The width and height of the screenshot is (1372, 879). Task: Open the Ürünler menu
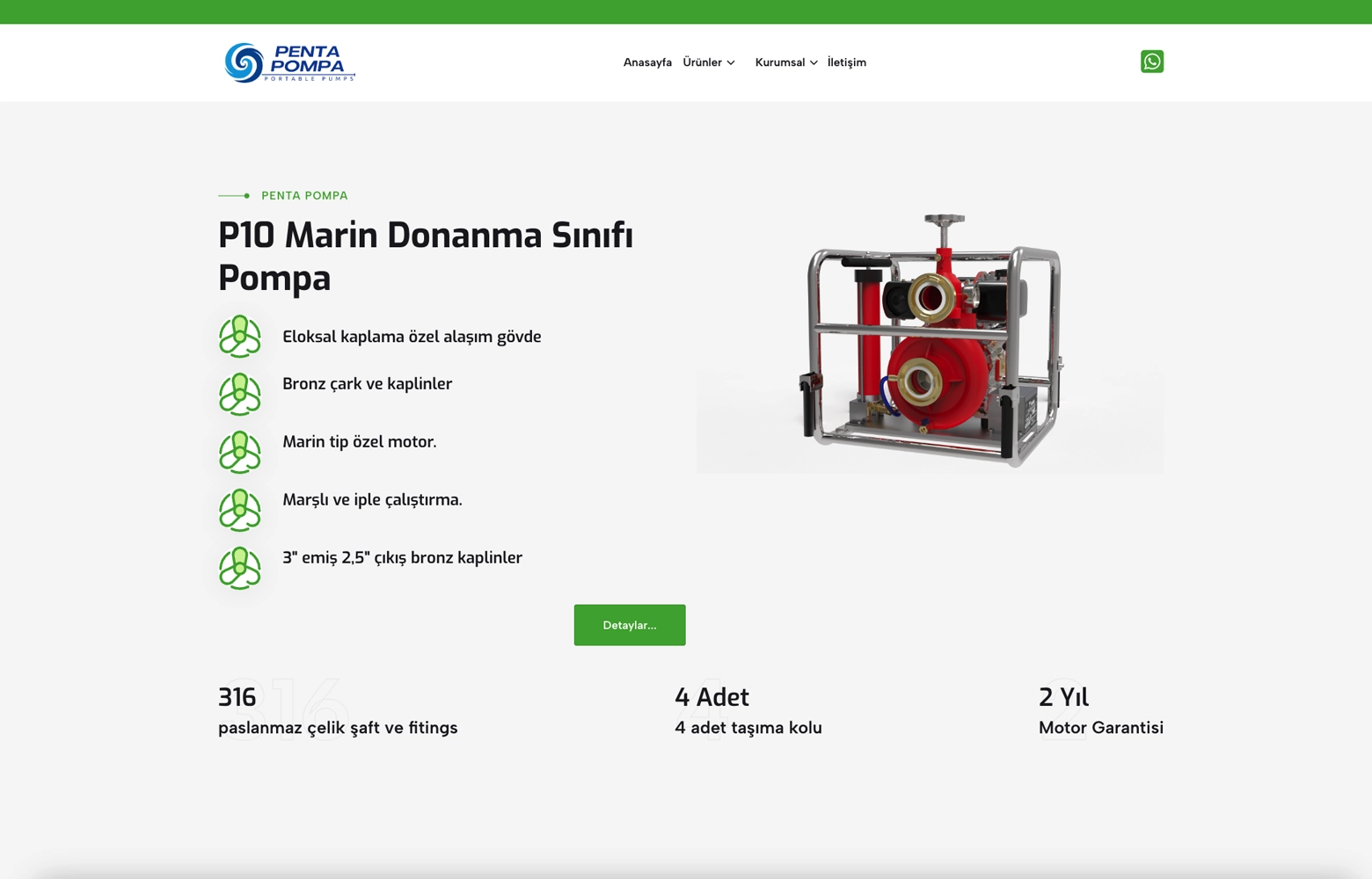point(702,62)
